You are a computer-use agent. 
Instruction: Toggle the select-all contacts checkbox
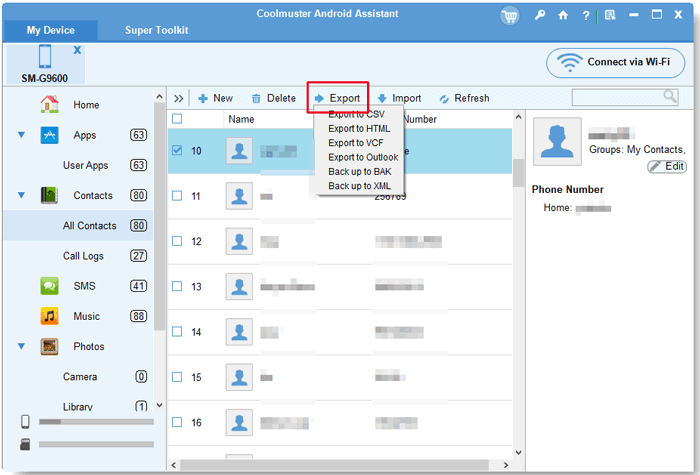(177, 119)
